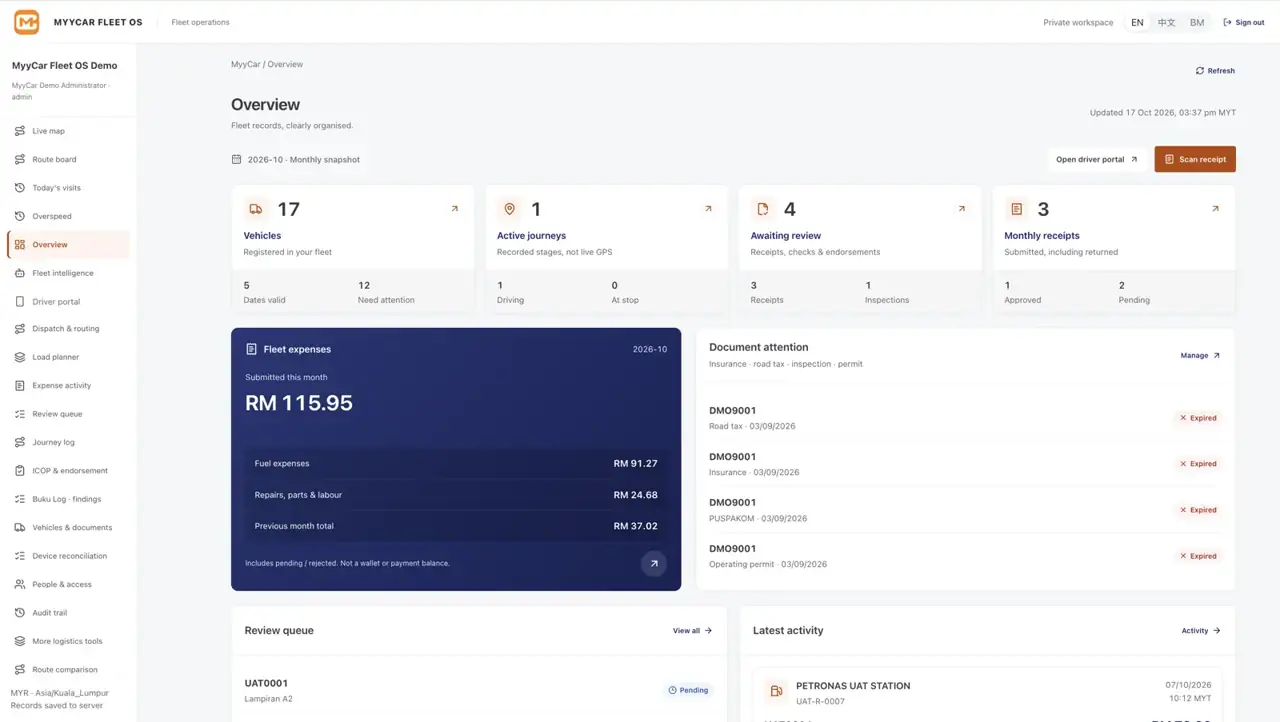Viewport: 1280px width, 722px height.
Task: Open driver portal button
Action: coord(1097,159)
